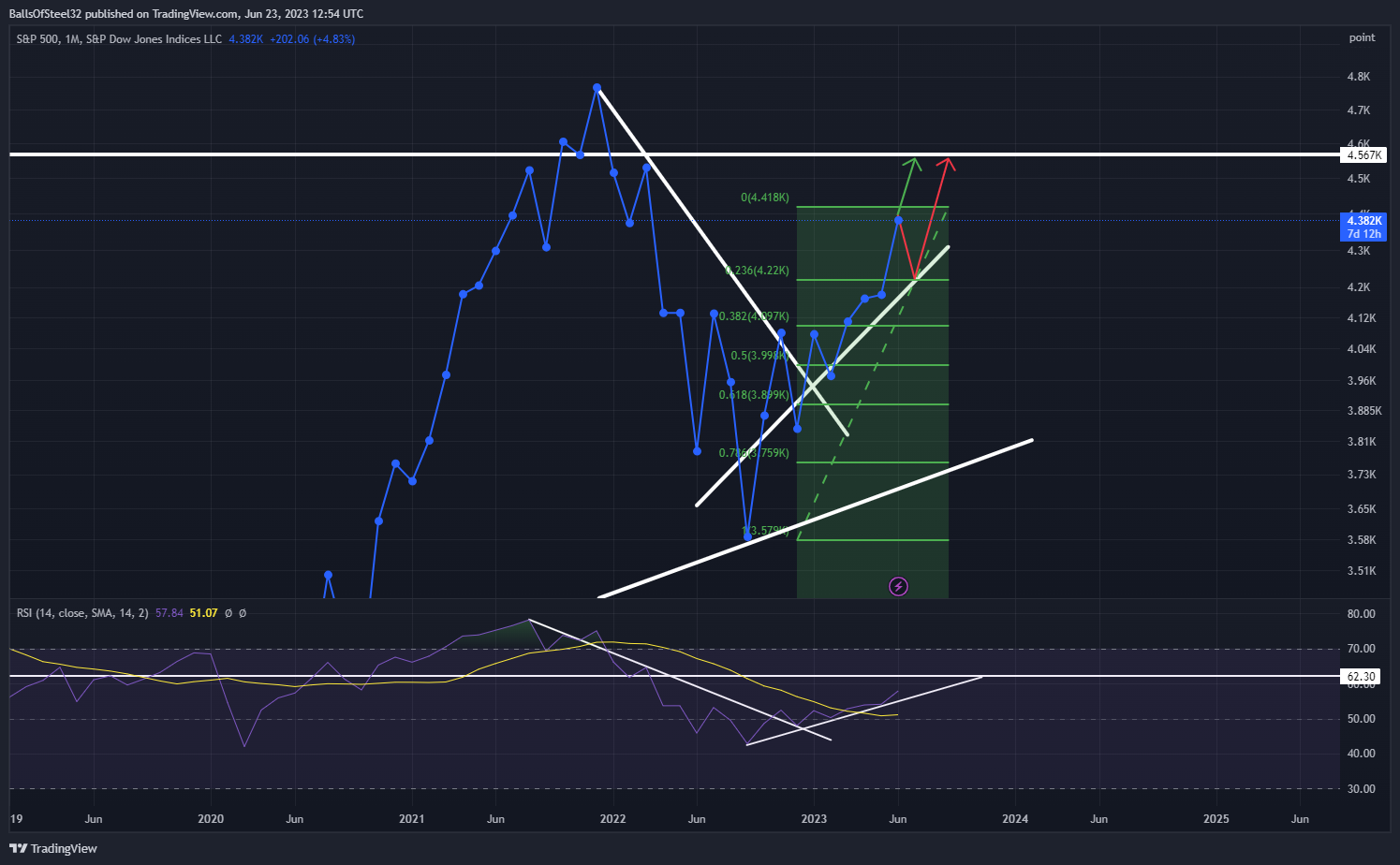Click the 'point' unit label on price axis

1362,37
